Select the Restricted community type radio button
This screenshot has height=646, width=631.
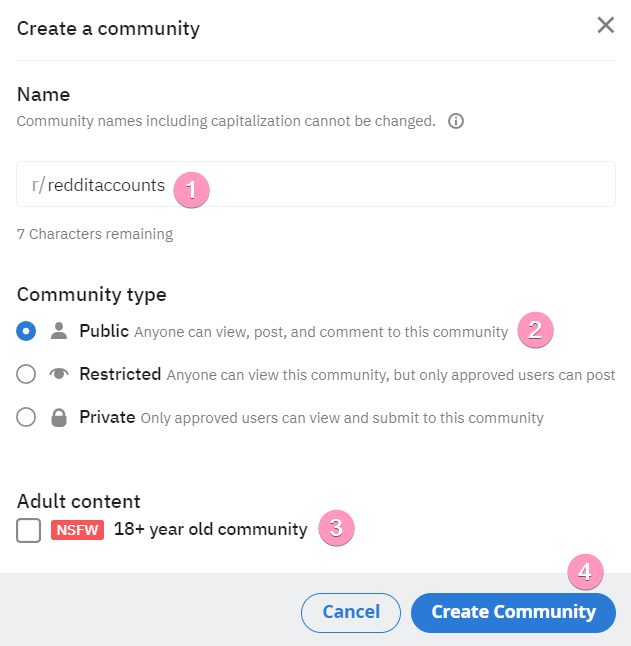click(x=27, y=374)
